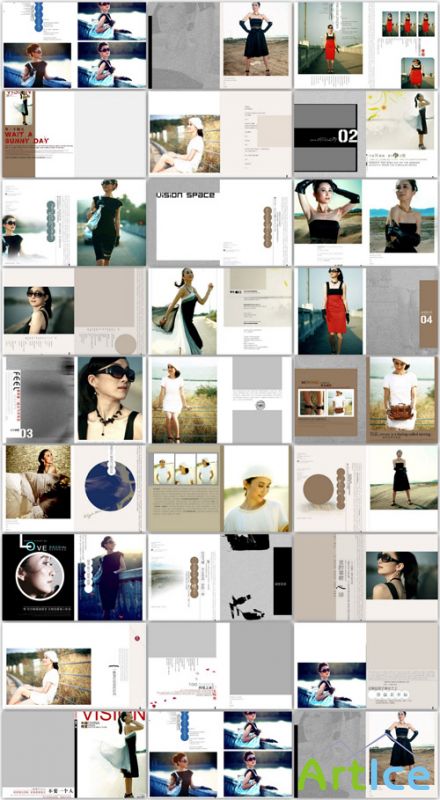The height and width of the screenshot is (800, 440).
Task: Open the FEEL 03 gray page
Action: (38, 399)
